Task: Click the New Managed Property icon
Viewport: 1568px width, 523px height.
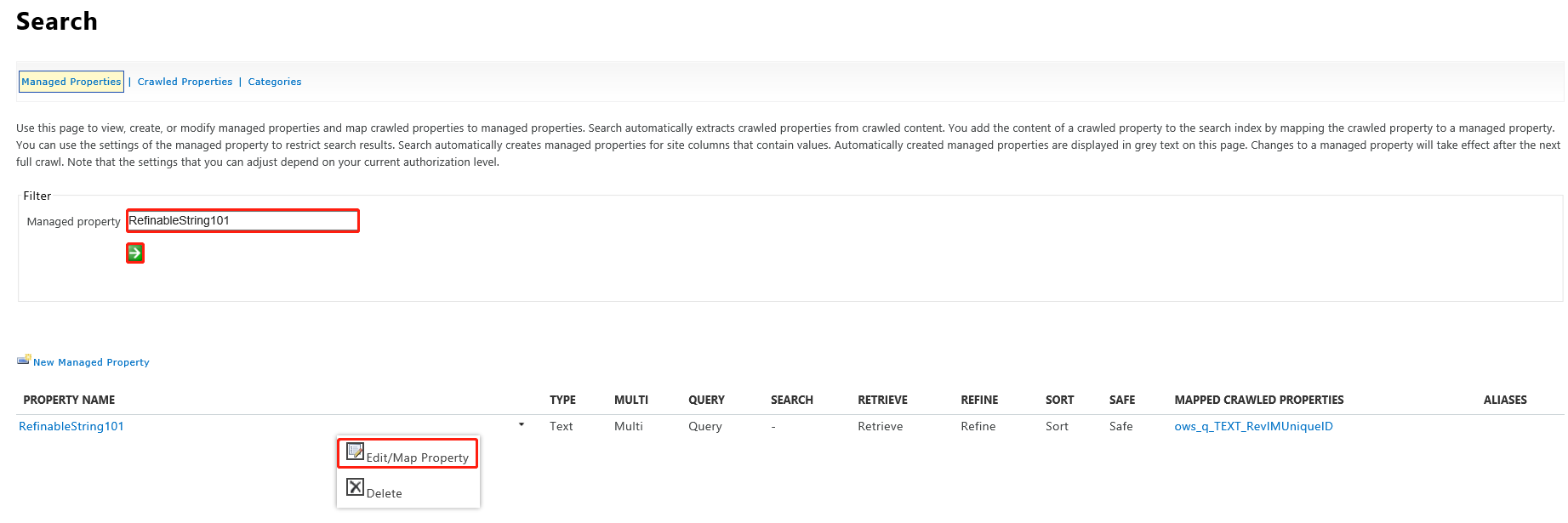Action: pyautogui.click(x=24, y=361)
